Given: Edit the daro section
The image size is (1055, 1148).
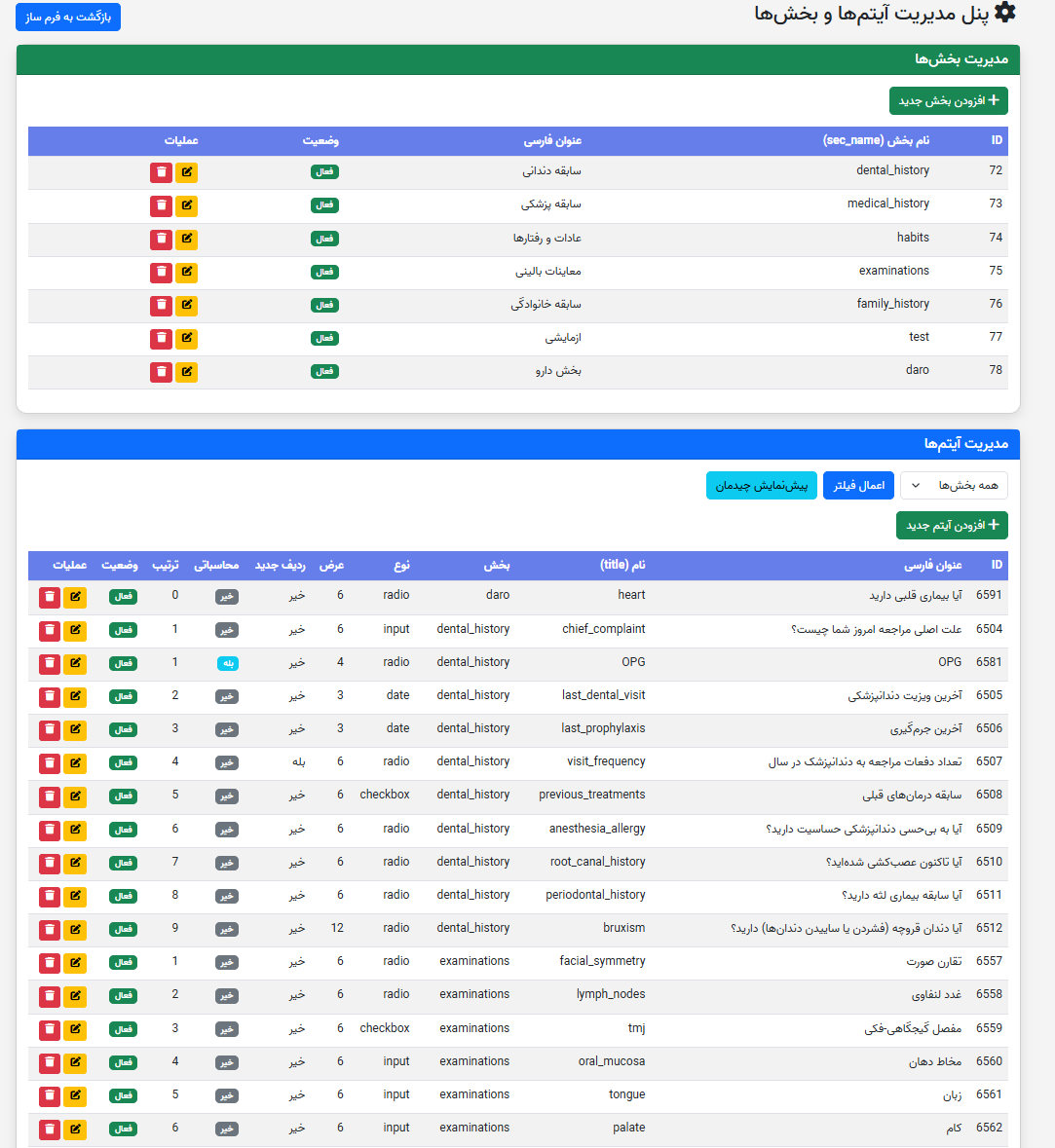Looking at the screenshot, I should point(187,372).
